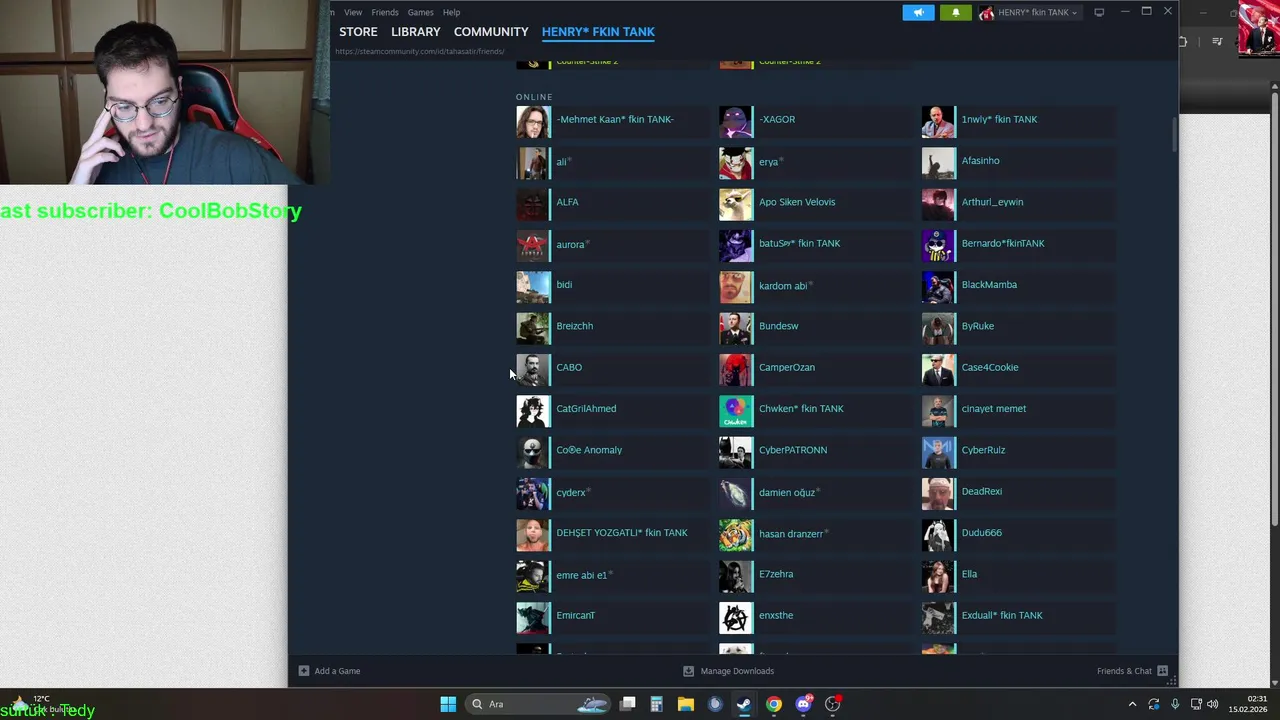Open Discord from the taskbar
Viewport: 1280px width, 720px height.
click(803, 704)
